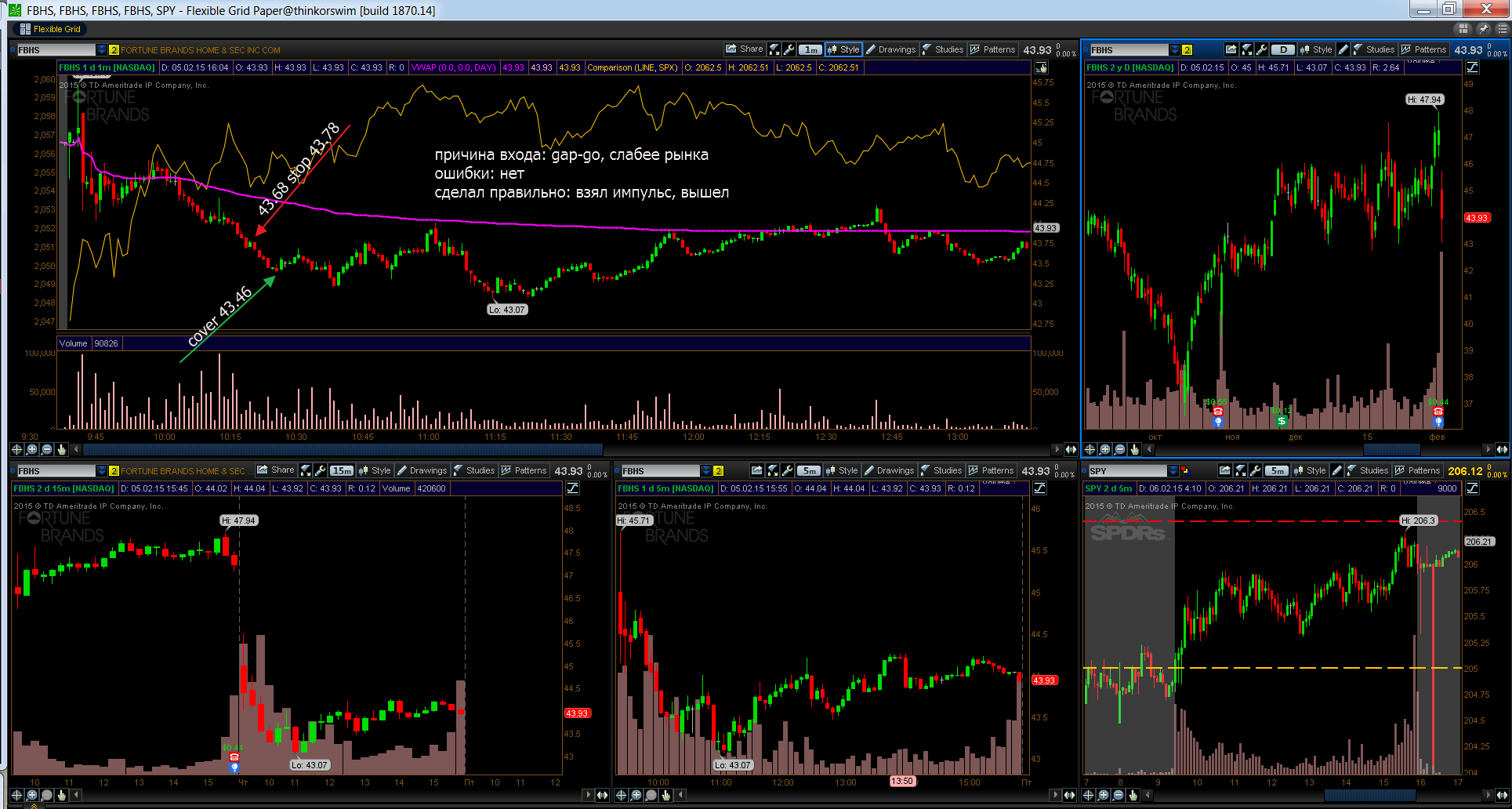This screenshot has width=1512, height=809.
Task: Open Style menu in daily FBHS chart
Action: [1316, 49]
